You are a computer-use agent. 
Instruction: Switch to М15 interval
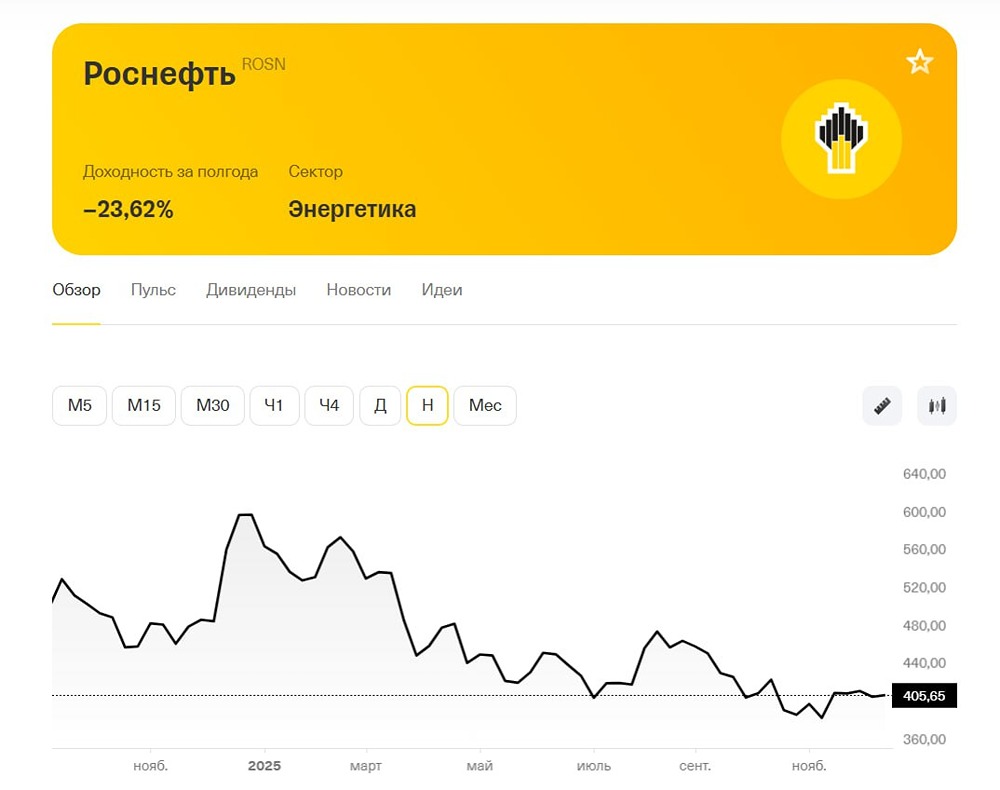point(143,405)
